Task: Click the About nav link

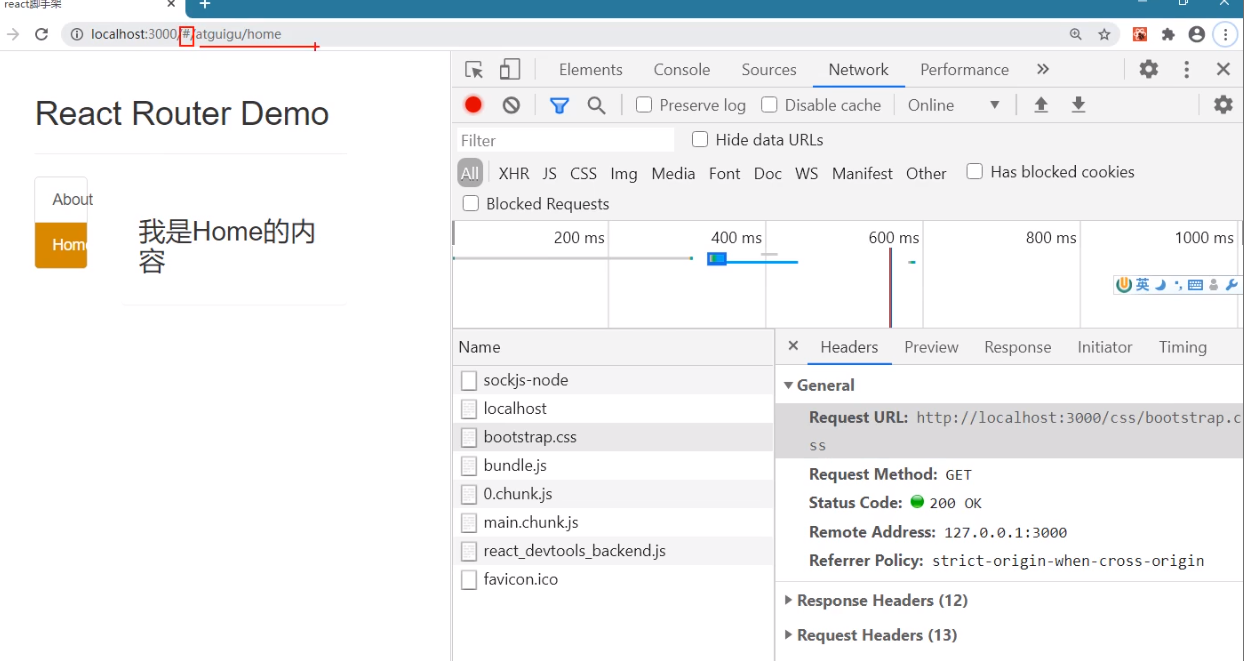Action: pos(61,199)
